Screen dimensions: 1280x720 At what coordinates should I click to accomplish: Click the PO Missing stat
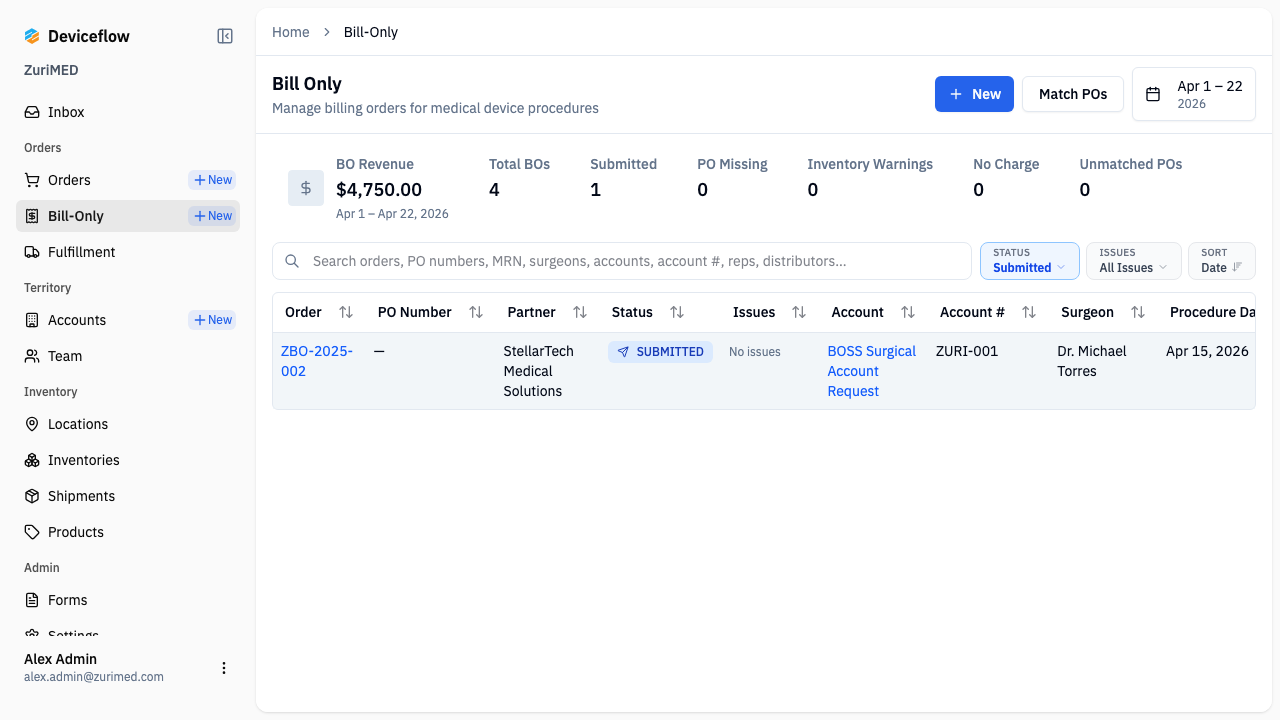click(x=732, y=177)
